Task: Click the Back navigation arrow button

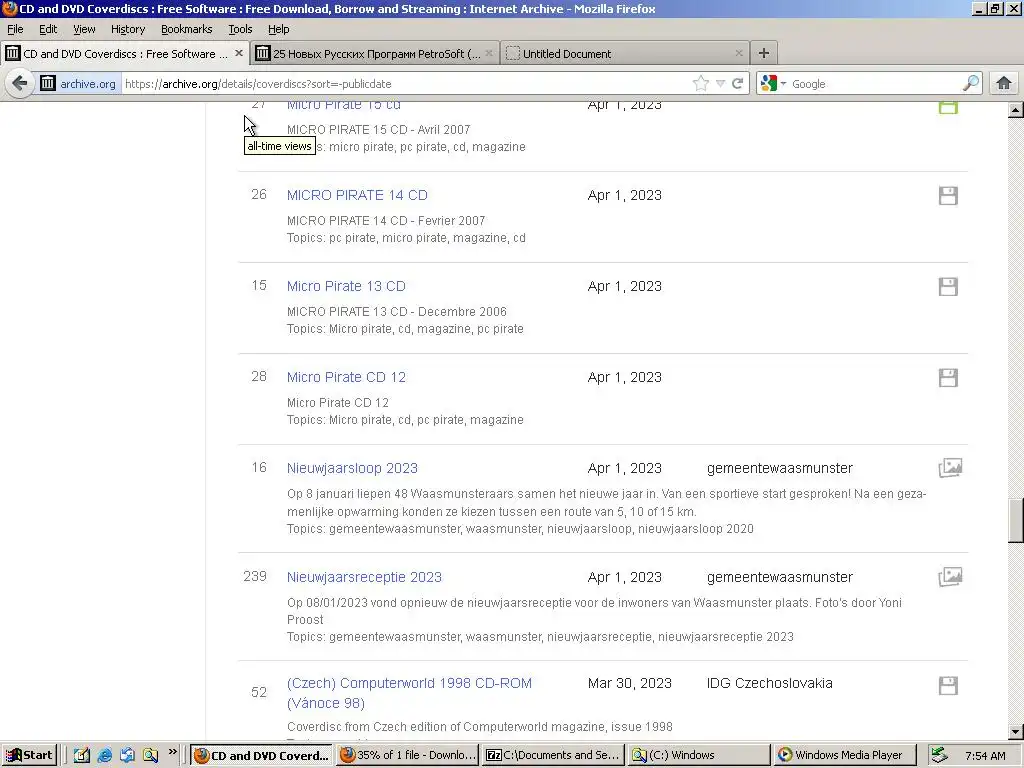Action: pos(20,84)
